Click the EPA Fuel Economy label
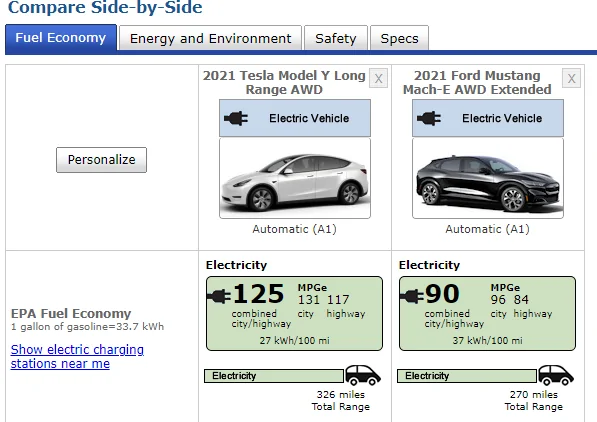Viewport: 597px width, 422px height. click(x=71, y=313)
